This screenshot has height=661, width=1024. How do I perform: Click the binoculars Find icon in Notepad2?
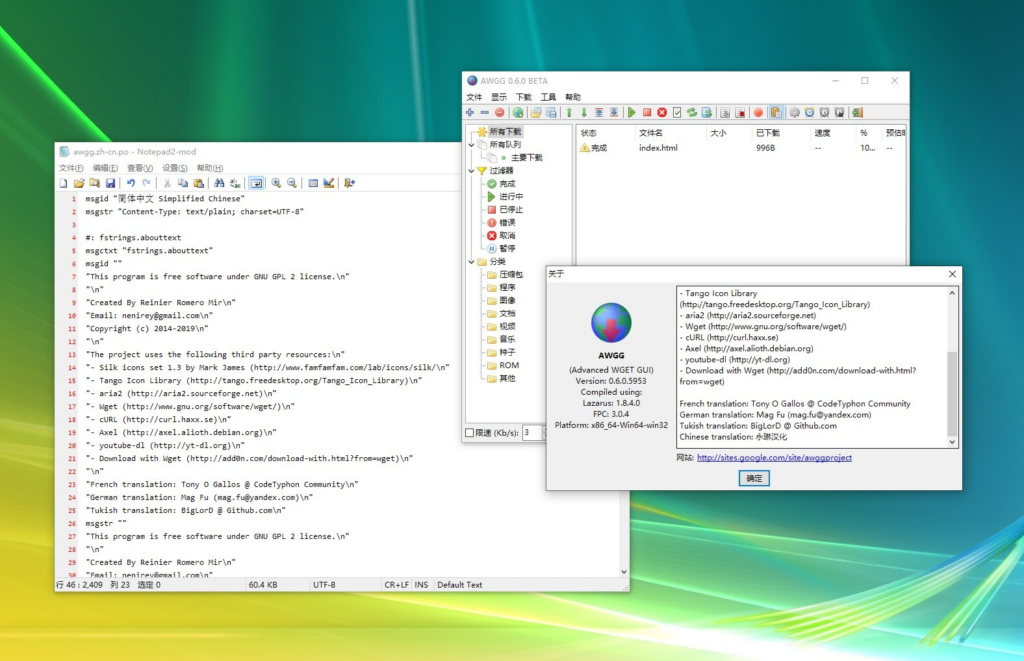(x=219, y=183)
